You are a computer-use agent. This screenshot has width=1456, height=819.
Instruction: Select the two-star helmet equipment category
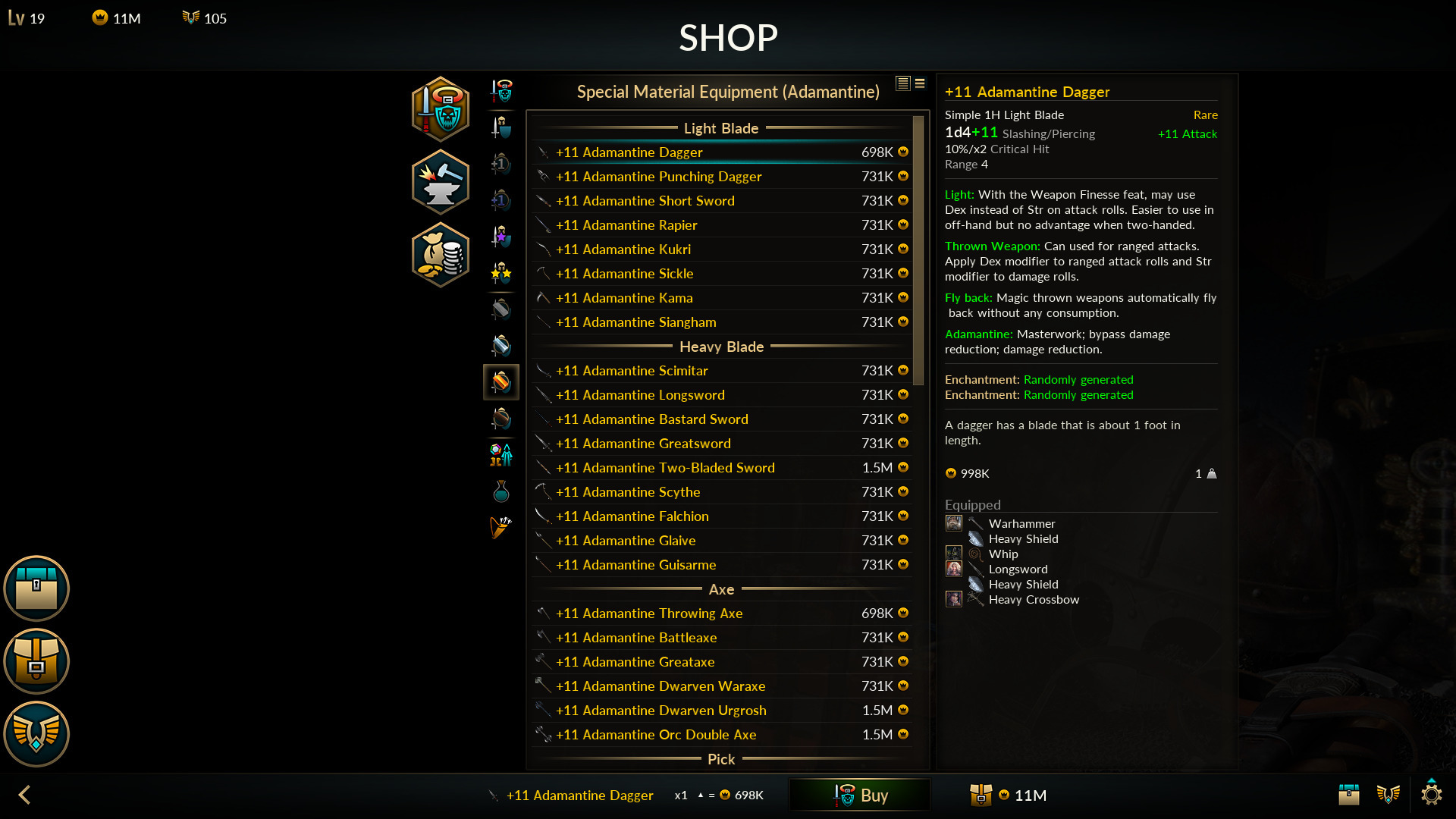point(501,273)
